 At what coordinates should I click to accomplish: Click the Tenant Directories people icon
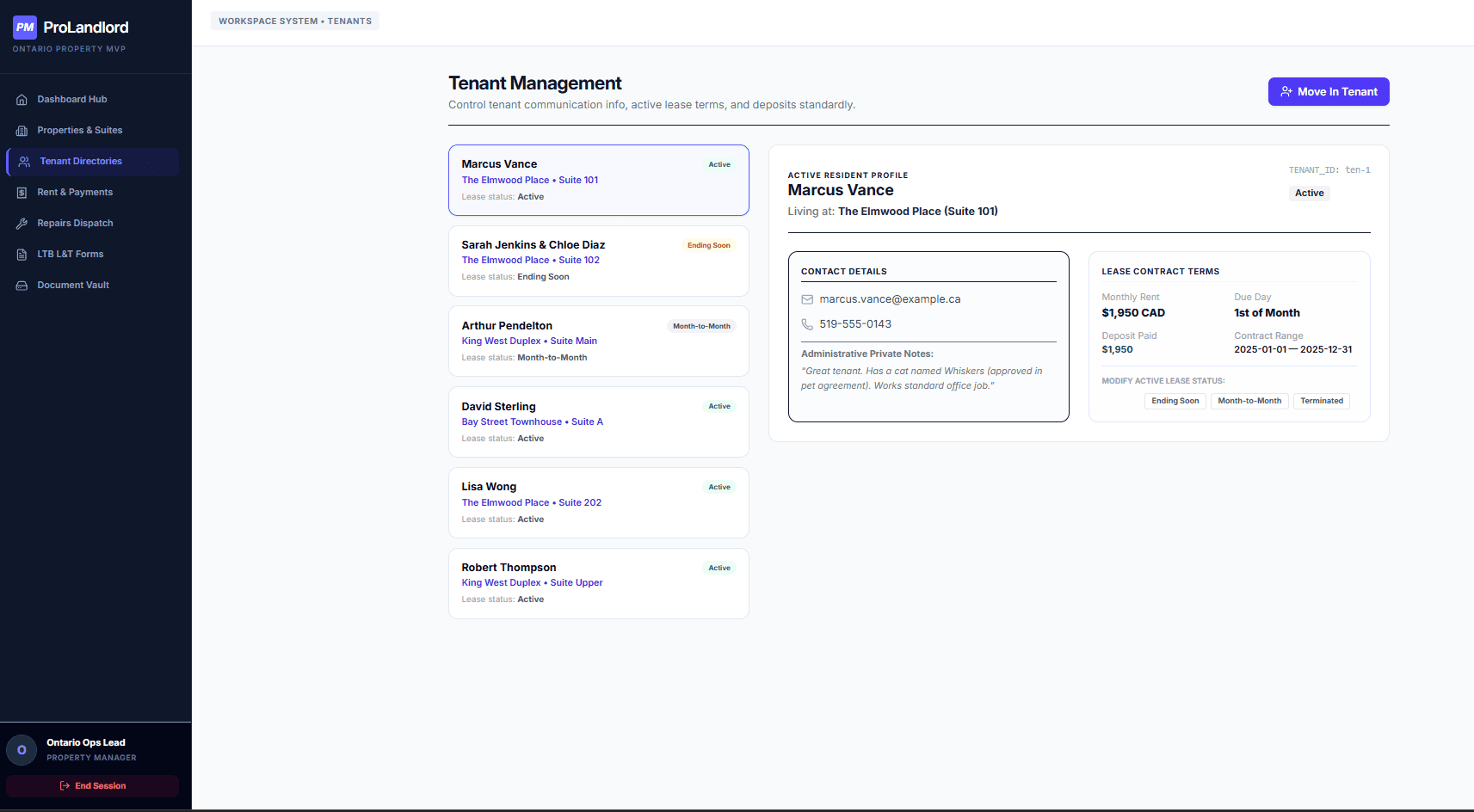pos(24,162)
